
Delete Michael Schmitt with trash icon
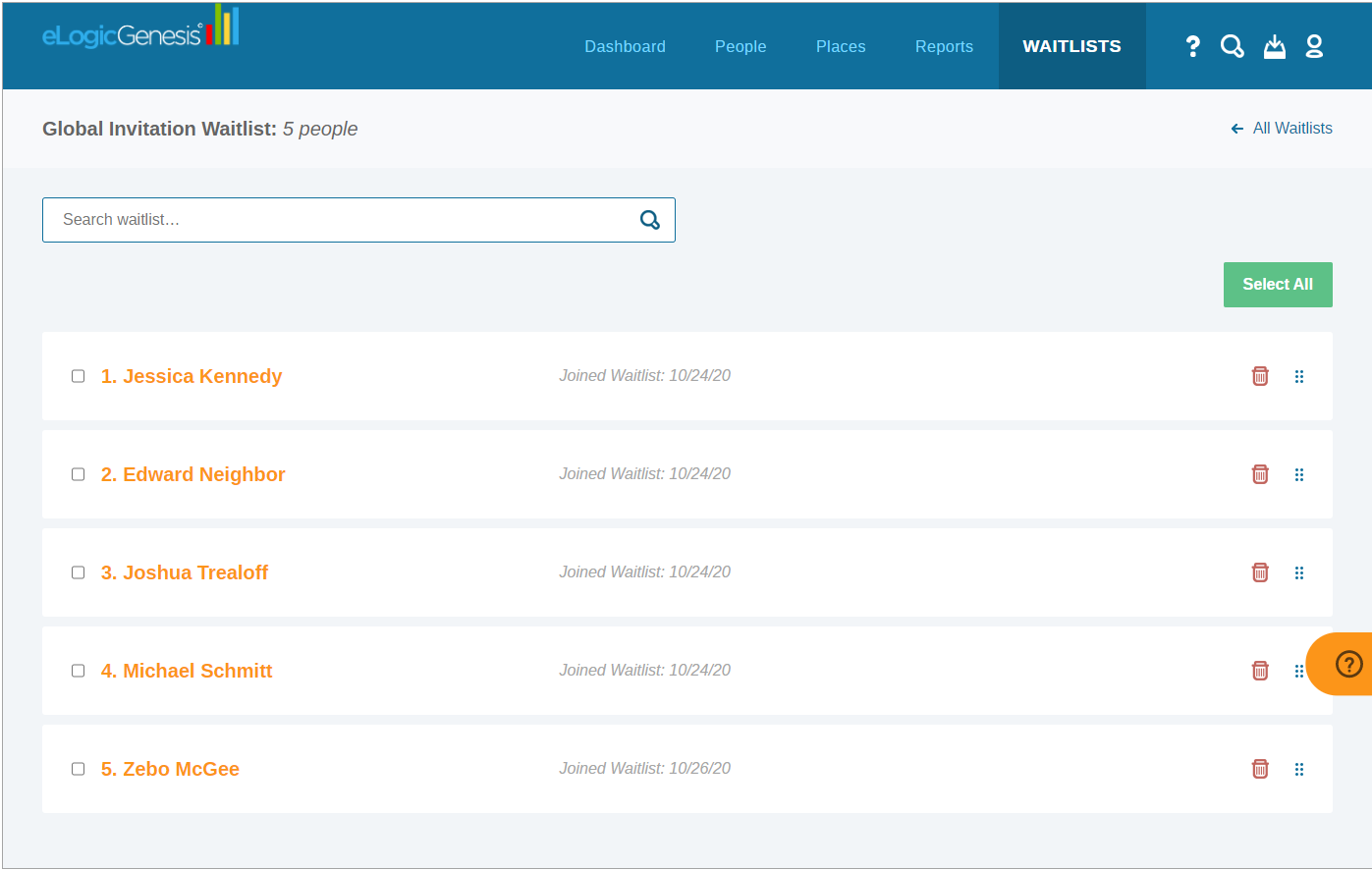click(x=1260, y=671)
